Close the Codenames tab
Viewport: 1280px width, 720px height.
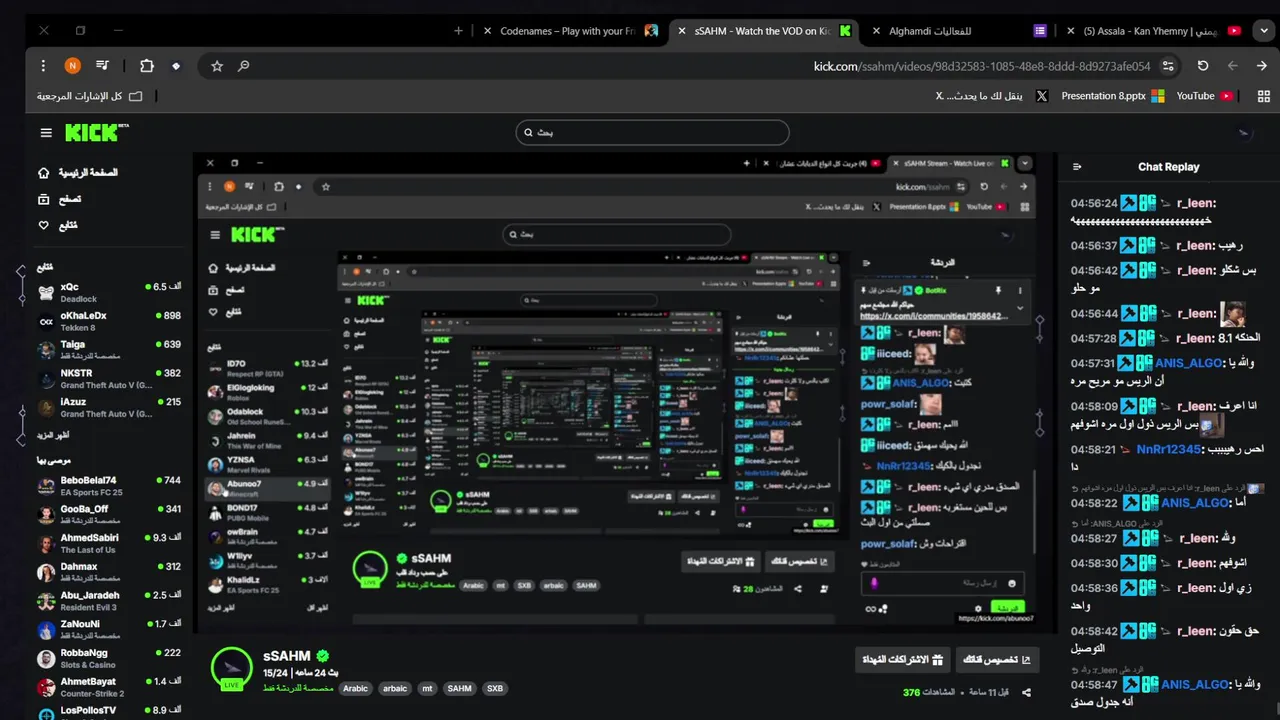(488, 31)
